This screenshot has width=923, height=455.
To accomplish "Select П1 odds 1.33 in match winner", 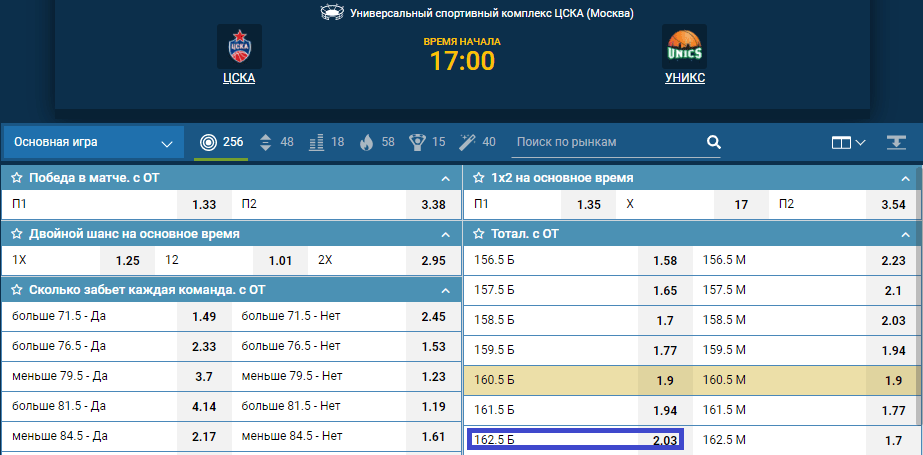I will 204,205.
